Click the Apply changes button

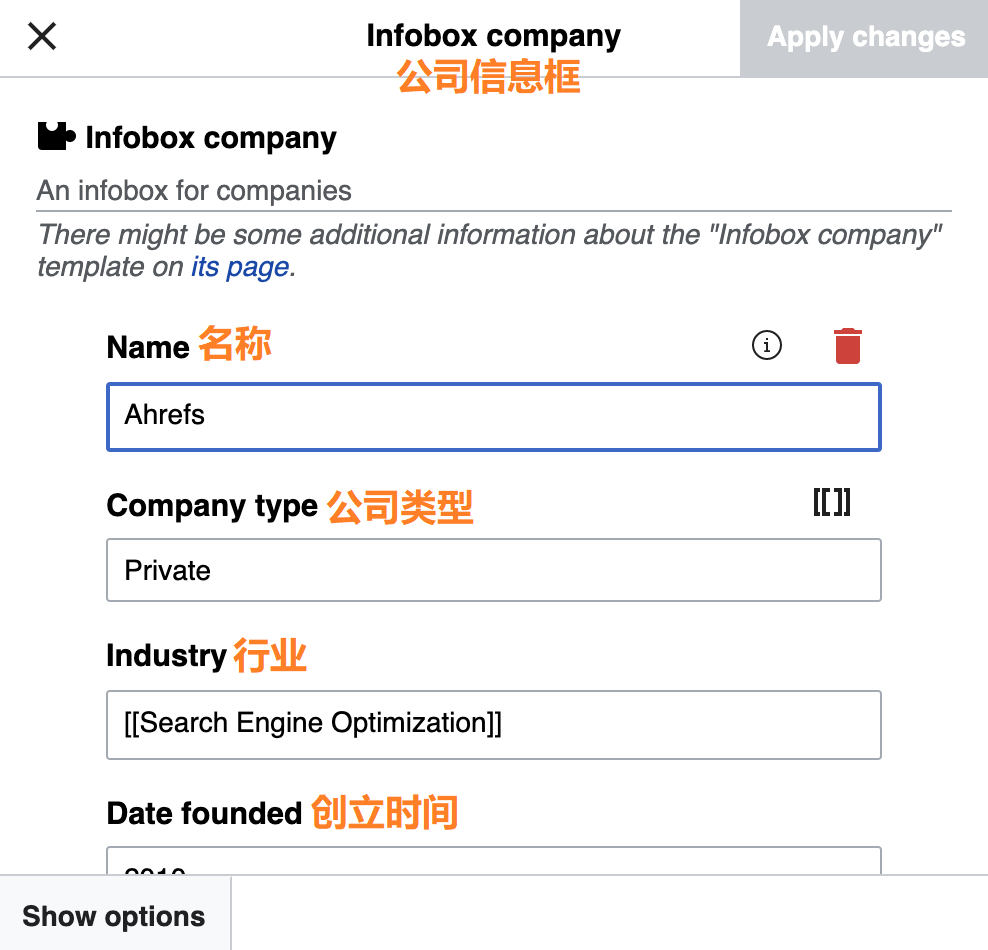(x=865, y=38)
